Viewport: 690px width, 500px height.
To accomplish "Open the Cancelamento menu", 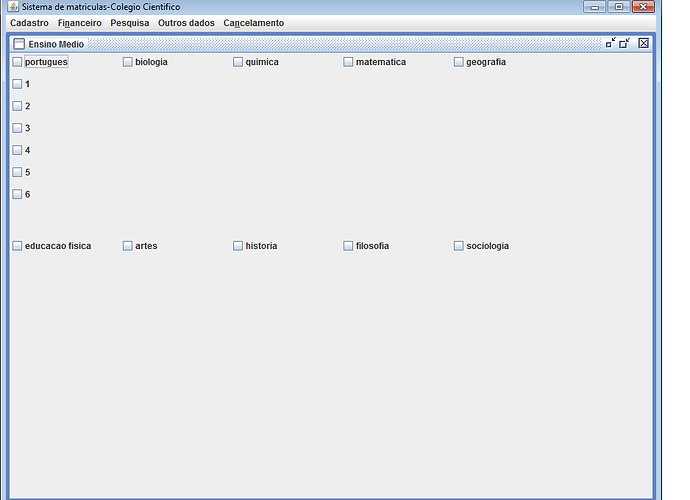I will point(253,23).
